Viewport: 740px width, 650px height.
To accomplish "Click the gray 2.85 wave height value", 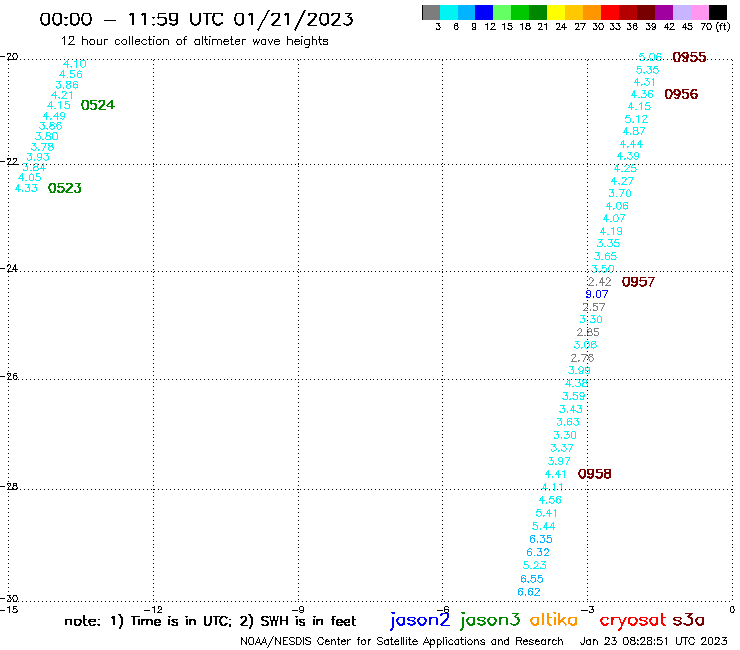I will click(x=588, y=332).
